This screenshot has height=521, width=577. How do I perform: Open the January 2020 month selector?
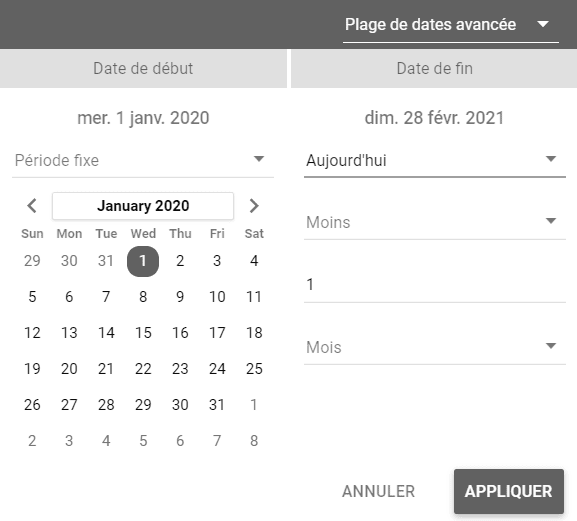coord(143,206)
